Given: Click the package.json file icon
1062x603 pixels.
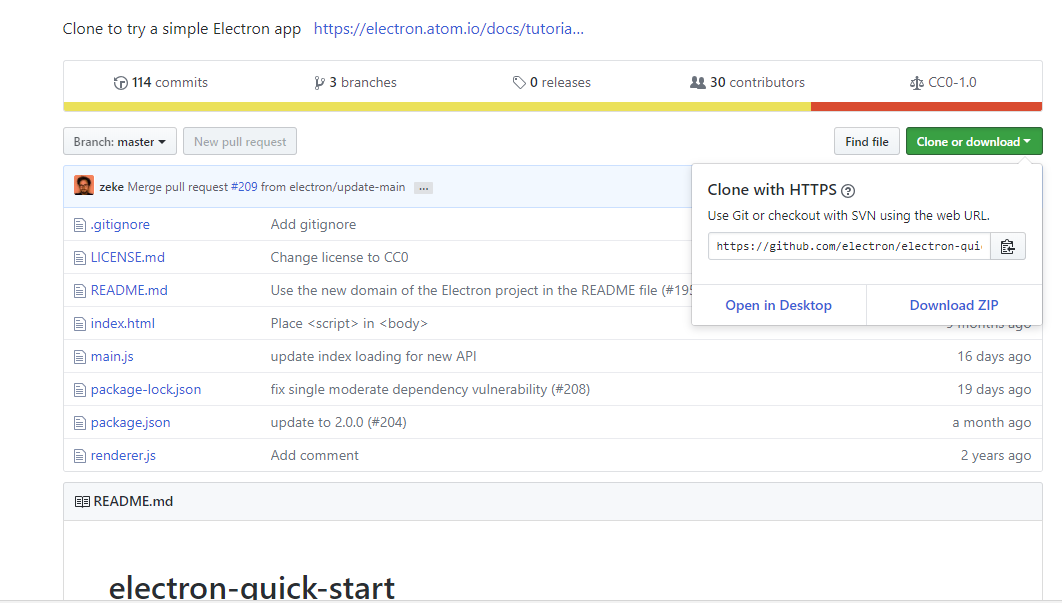Looking at the screenshot, I should pyautogui.click(x=80, y=423).
